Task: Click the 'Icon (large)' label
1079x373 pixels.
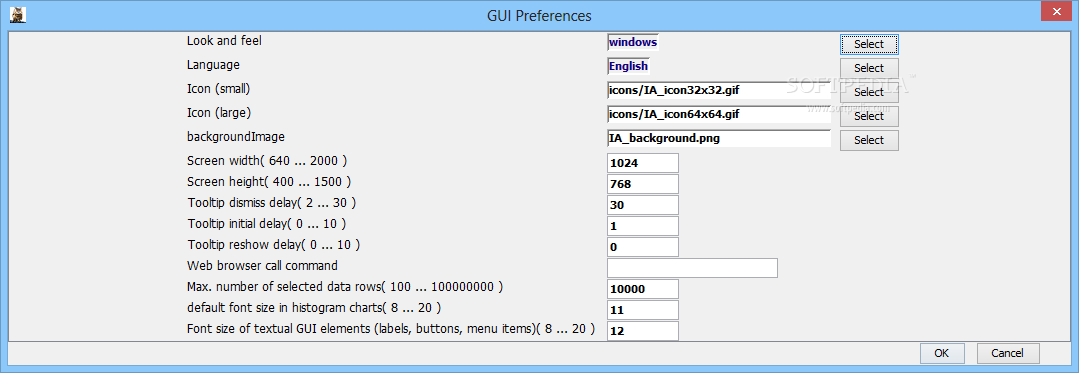Action: click(x=218, y=113)
